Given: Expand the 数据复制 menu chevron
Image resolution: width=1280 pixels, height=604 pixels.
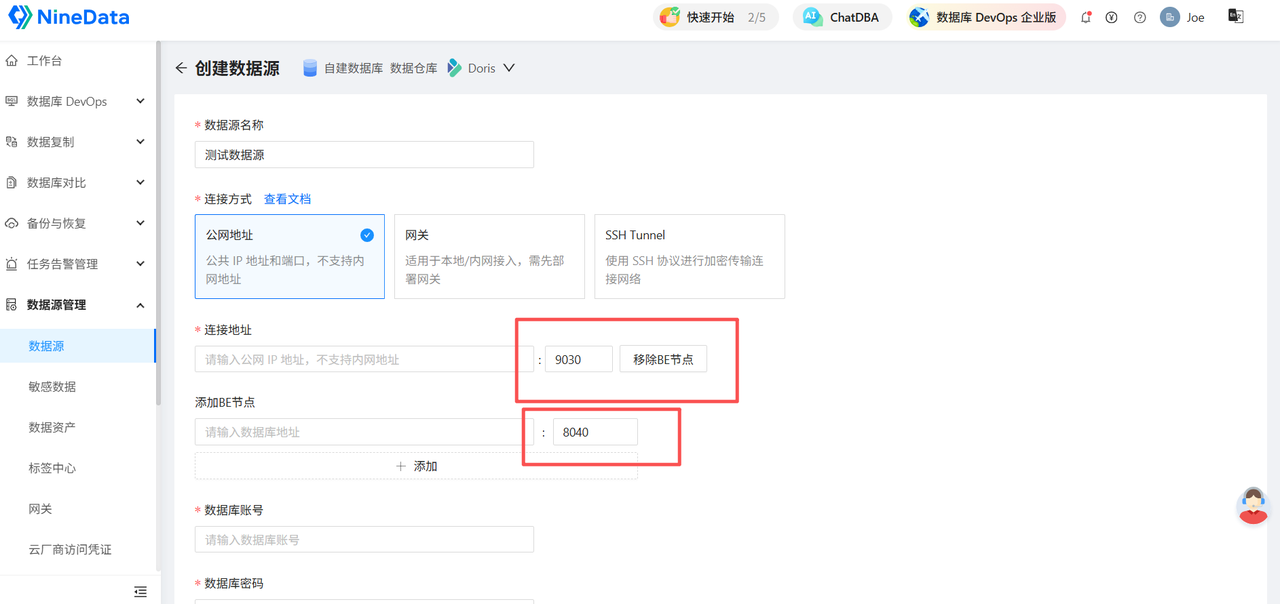Looking at the screenshot, I should click(140, 142).
